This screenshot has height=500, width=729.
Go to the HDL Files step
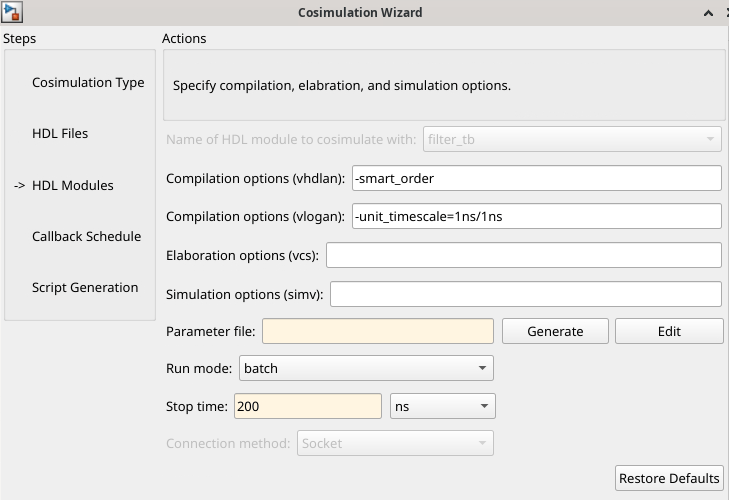[x=60, y=133]
